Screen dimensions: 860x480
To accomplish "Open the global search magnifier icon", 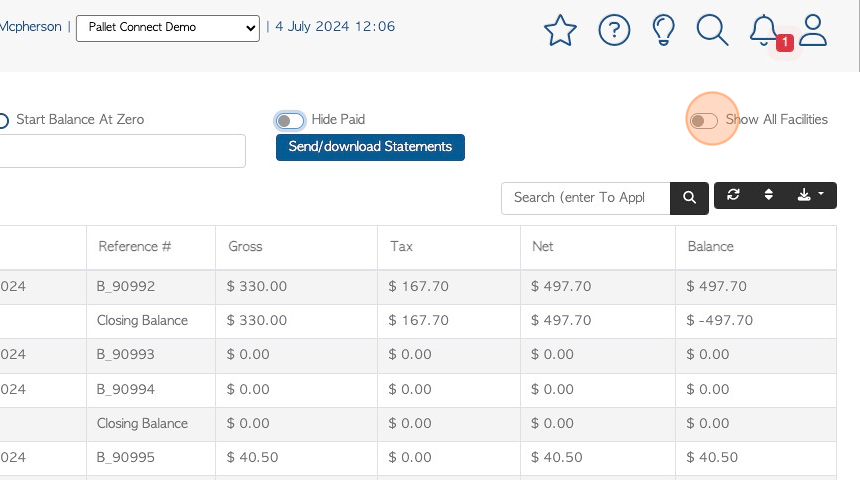I will (x=712, y=30).
